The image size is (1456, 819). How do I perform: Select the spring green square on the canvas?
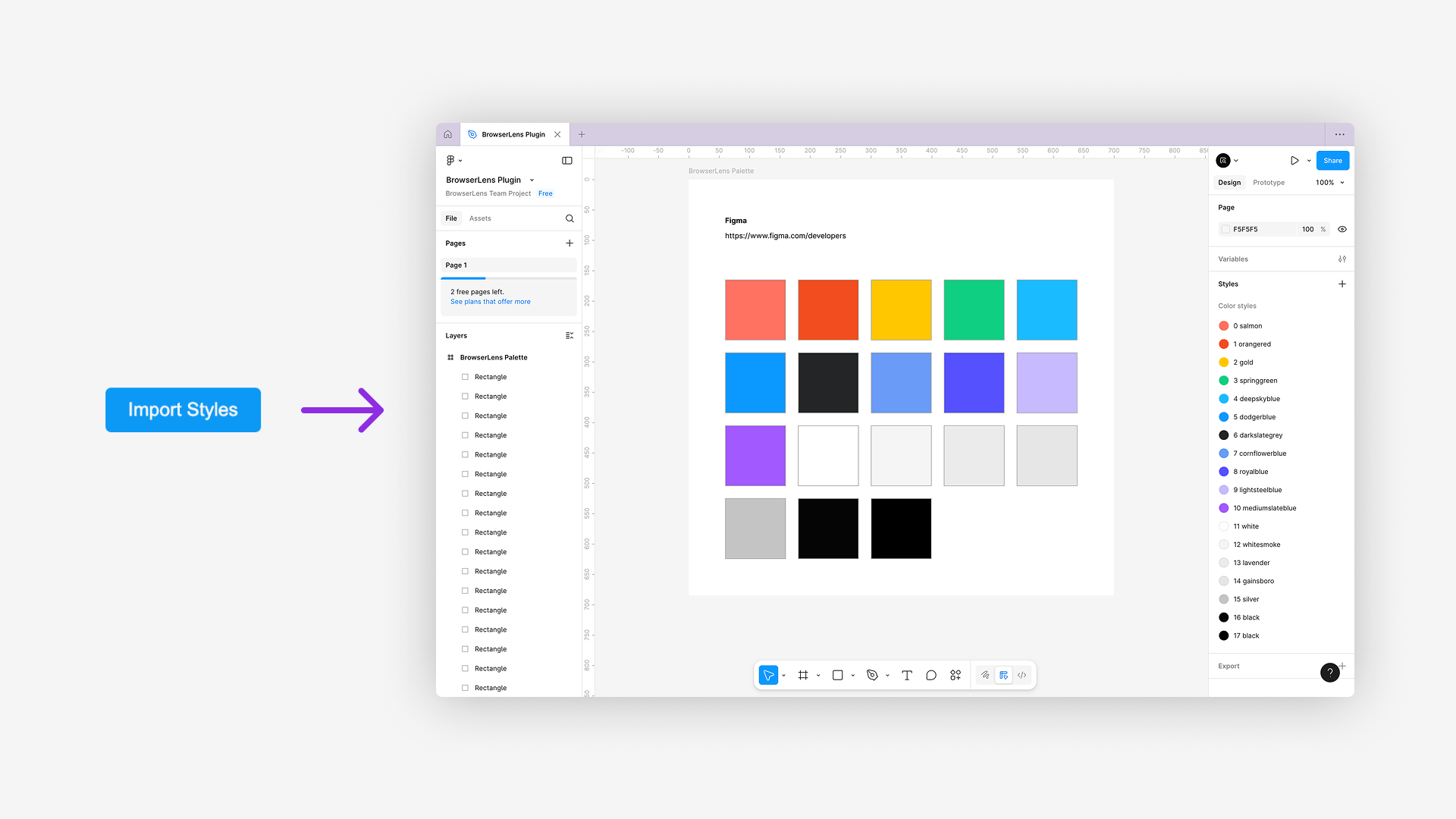coord(974,310)
